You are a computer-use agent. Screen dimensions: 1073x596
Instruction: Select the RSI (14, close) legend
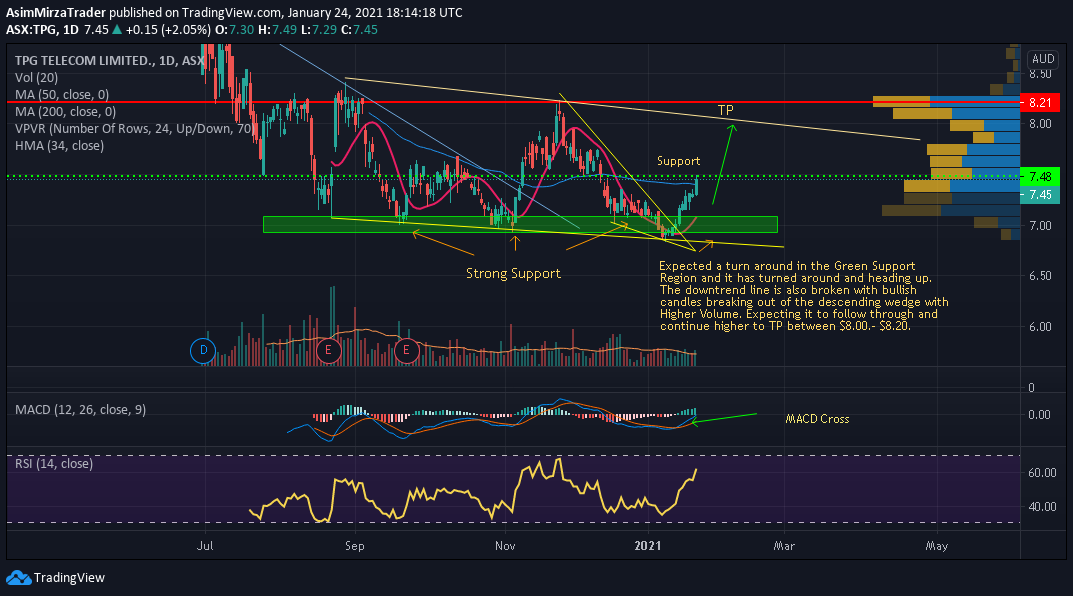(54, 464)
